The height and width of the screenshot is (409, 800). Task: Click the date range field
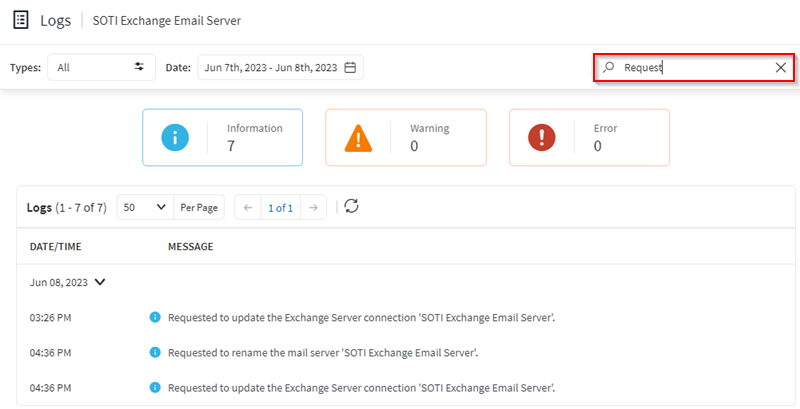point(270,68)
